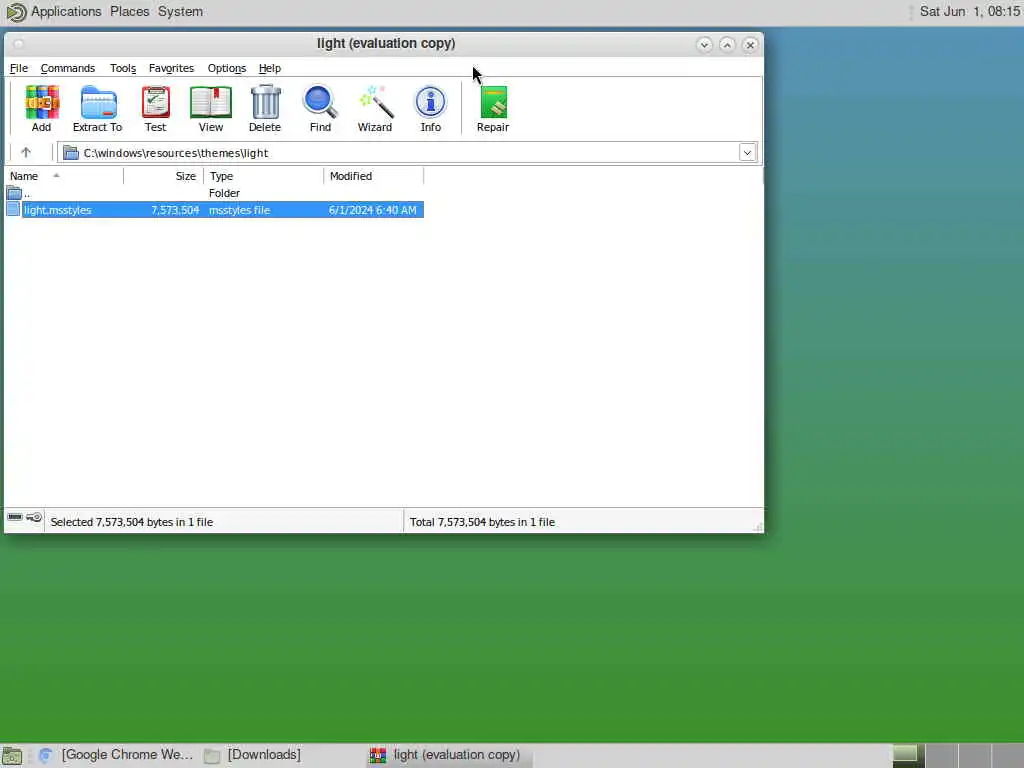Open the Options menu
The width and height of the screenshot is (1024, 768).
coord(227,68)
